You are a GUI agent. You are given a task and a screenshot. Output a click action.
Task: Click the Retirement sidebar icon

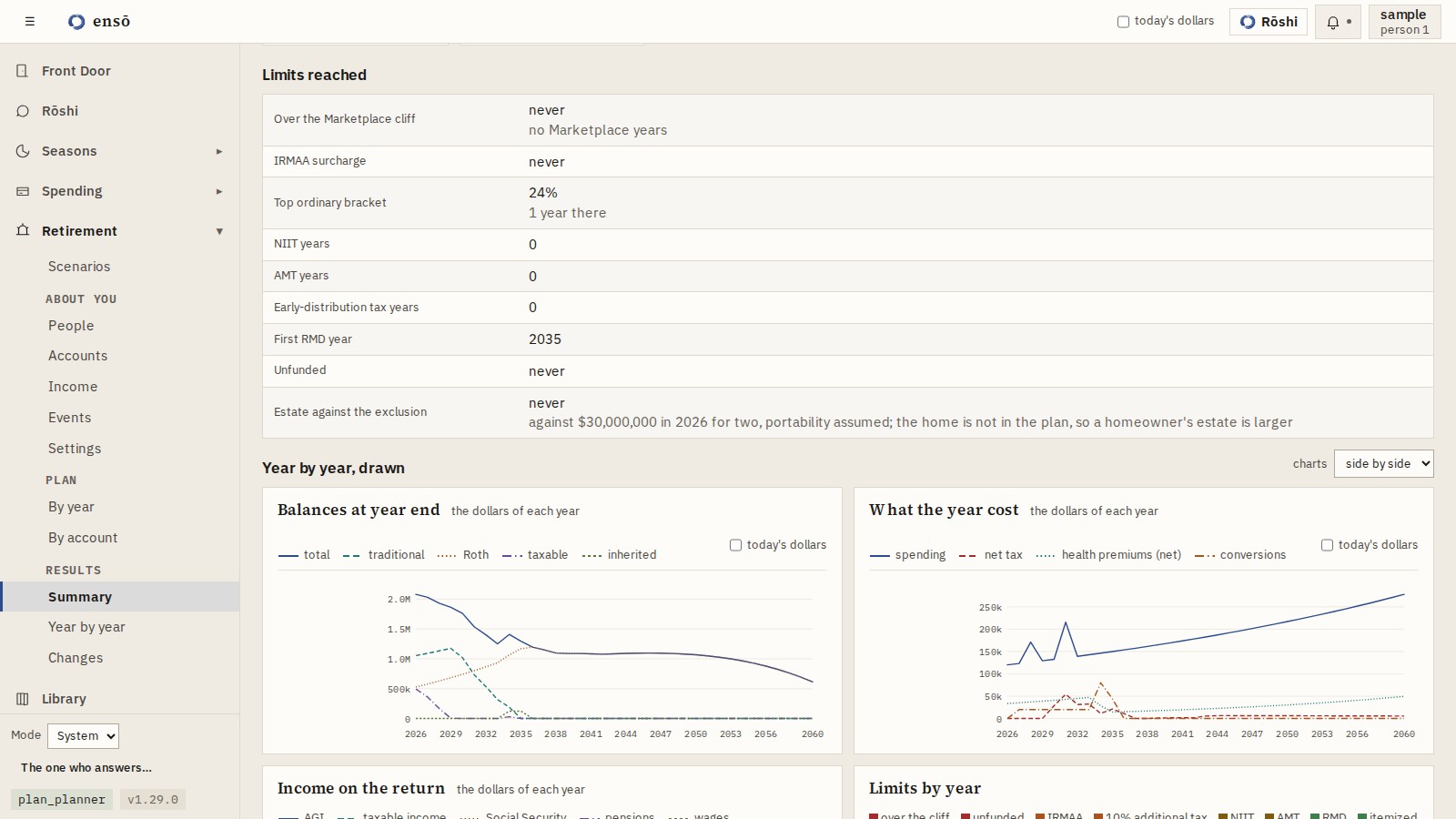23,231
